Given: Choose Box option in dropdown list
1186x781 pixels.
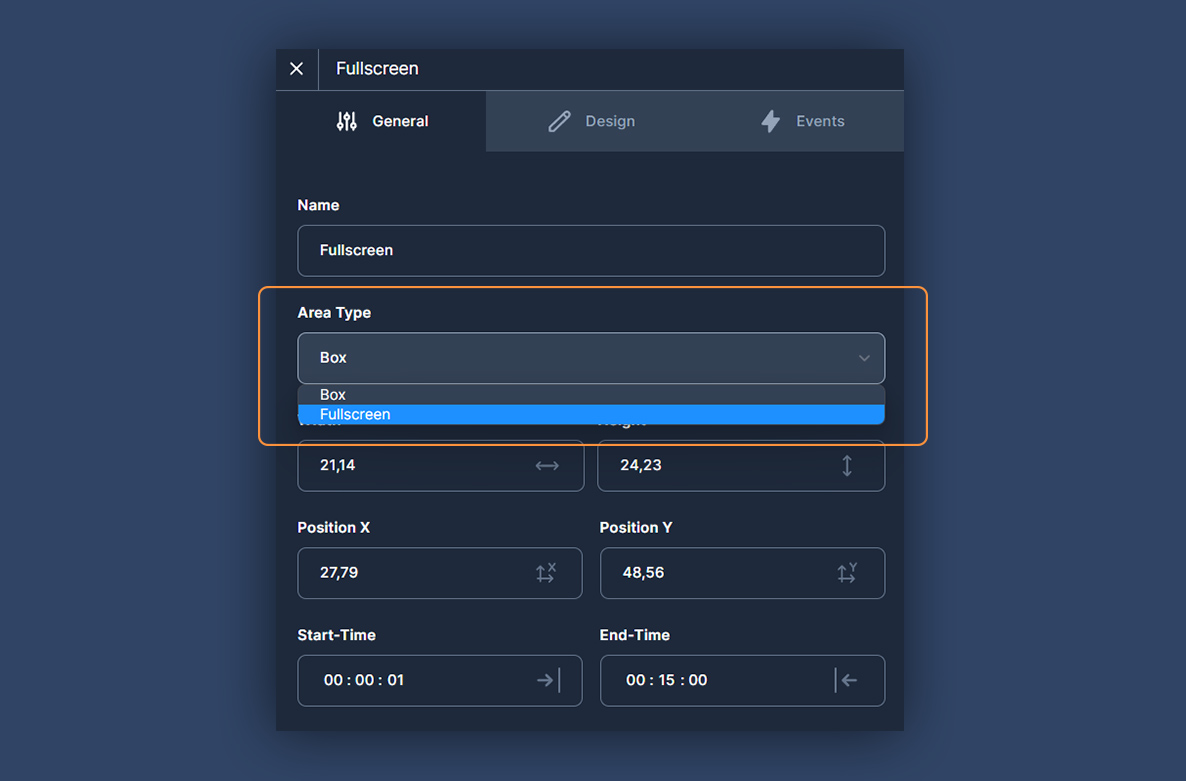Looking at the screenshot, I should (x=591, y=395).
